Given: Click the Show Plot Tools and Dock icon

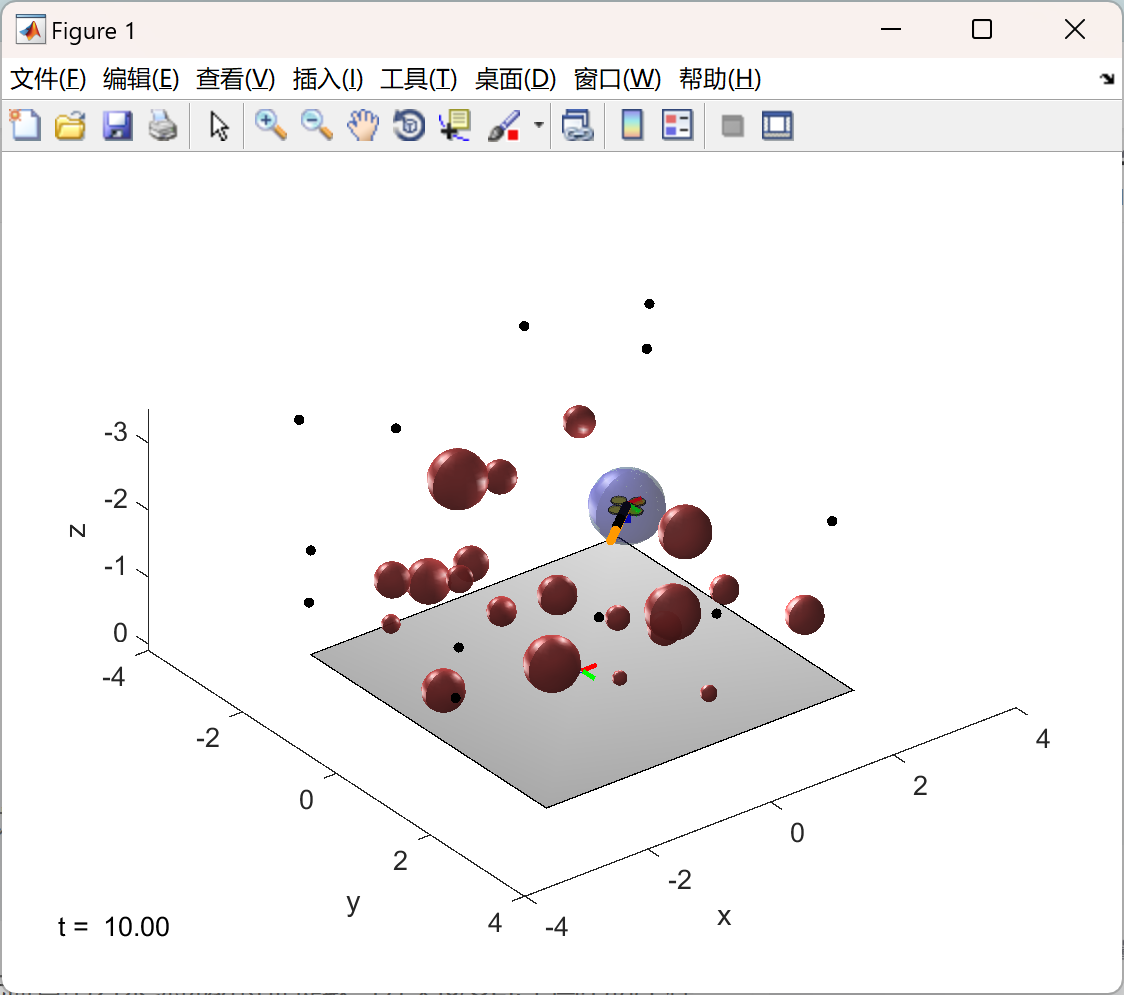Looking at the screenshot, I should tap(777, 125).
